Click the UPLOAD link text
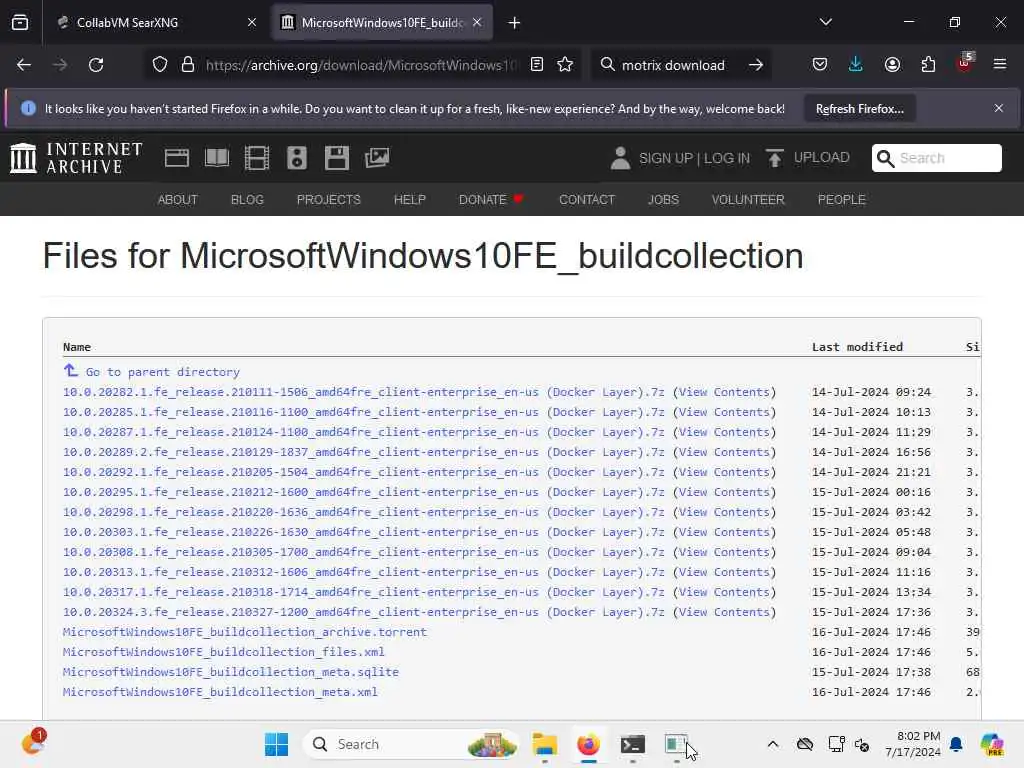This screenshot has width=1024, height=768. pos(822,157)
